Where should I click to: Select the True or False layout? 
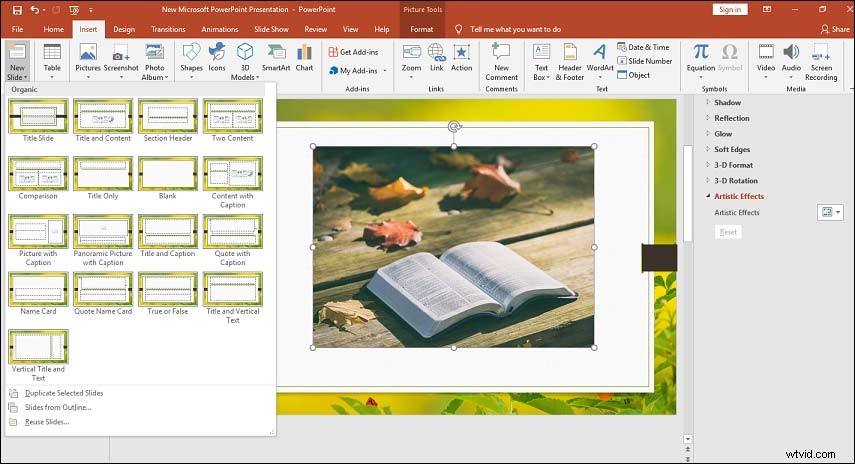tap(168, 294)
